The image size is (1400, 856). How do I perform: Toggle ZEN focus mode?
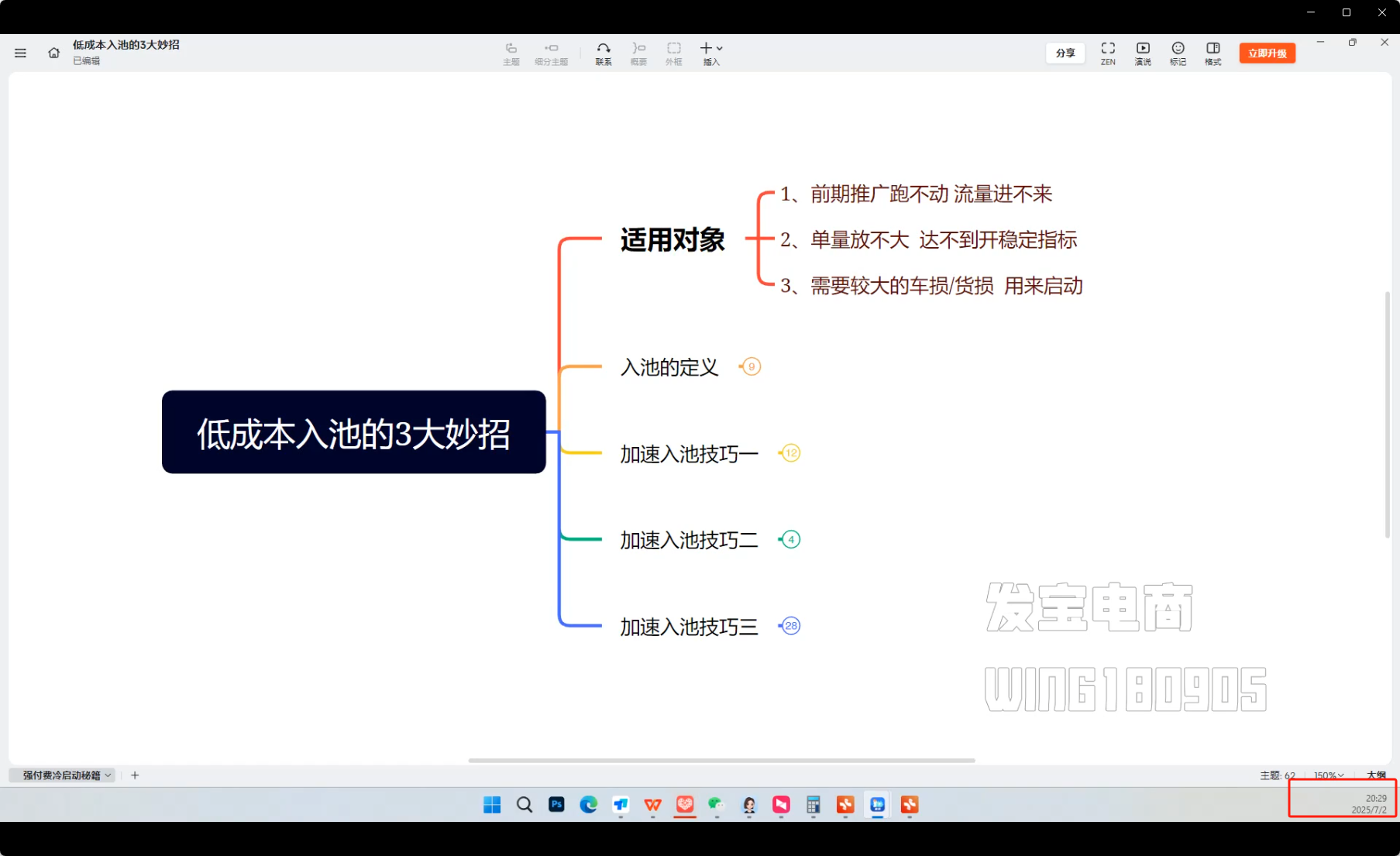click(1107, 53)
